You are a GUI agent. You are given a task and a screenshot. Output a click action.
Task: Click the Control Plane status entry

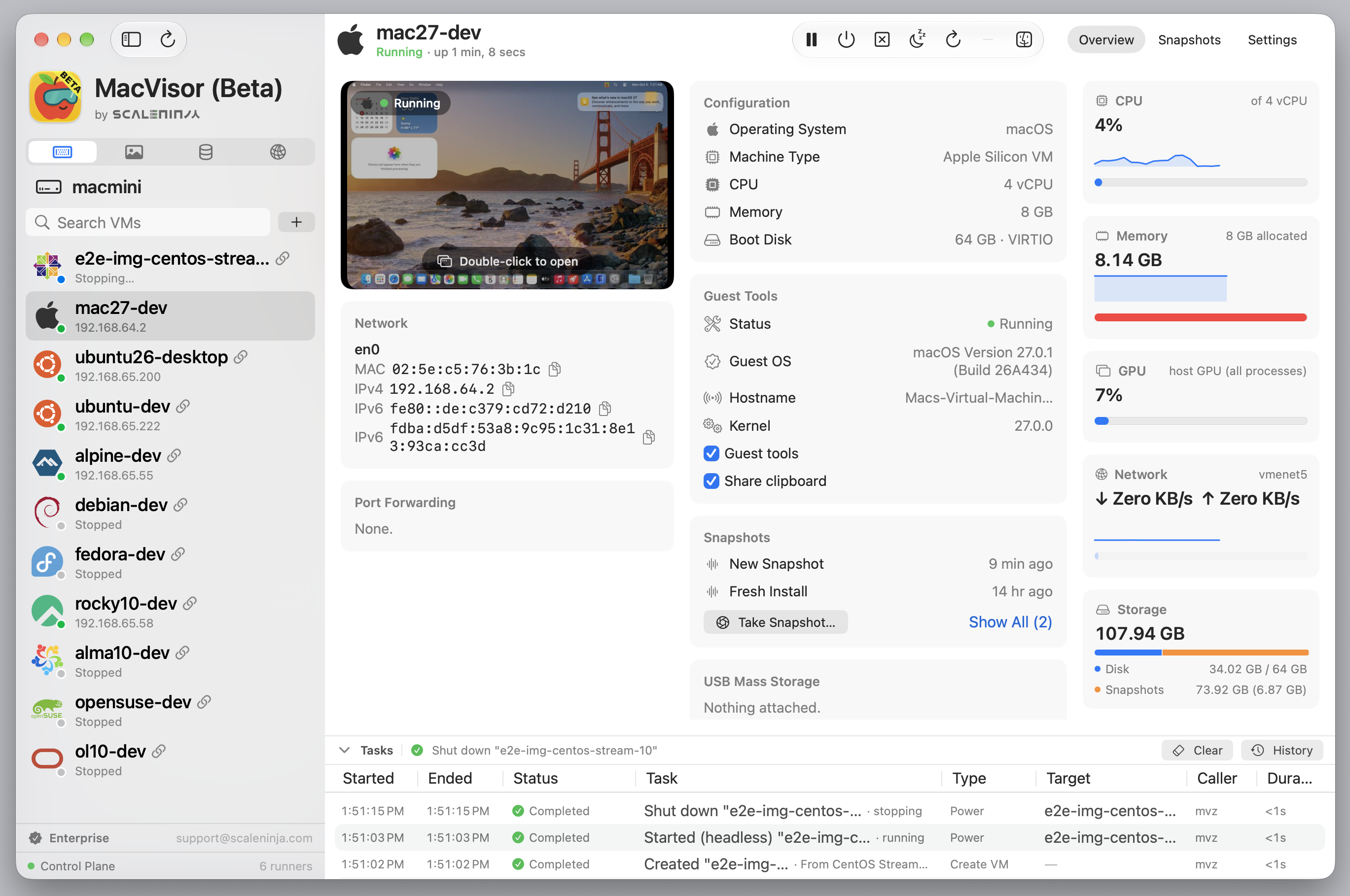coord(170,866)
